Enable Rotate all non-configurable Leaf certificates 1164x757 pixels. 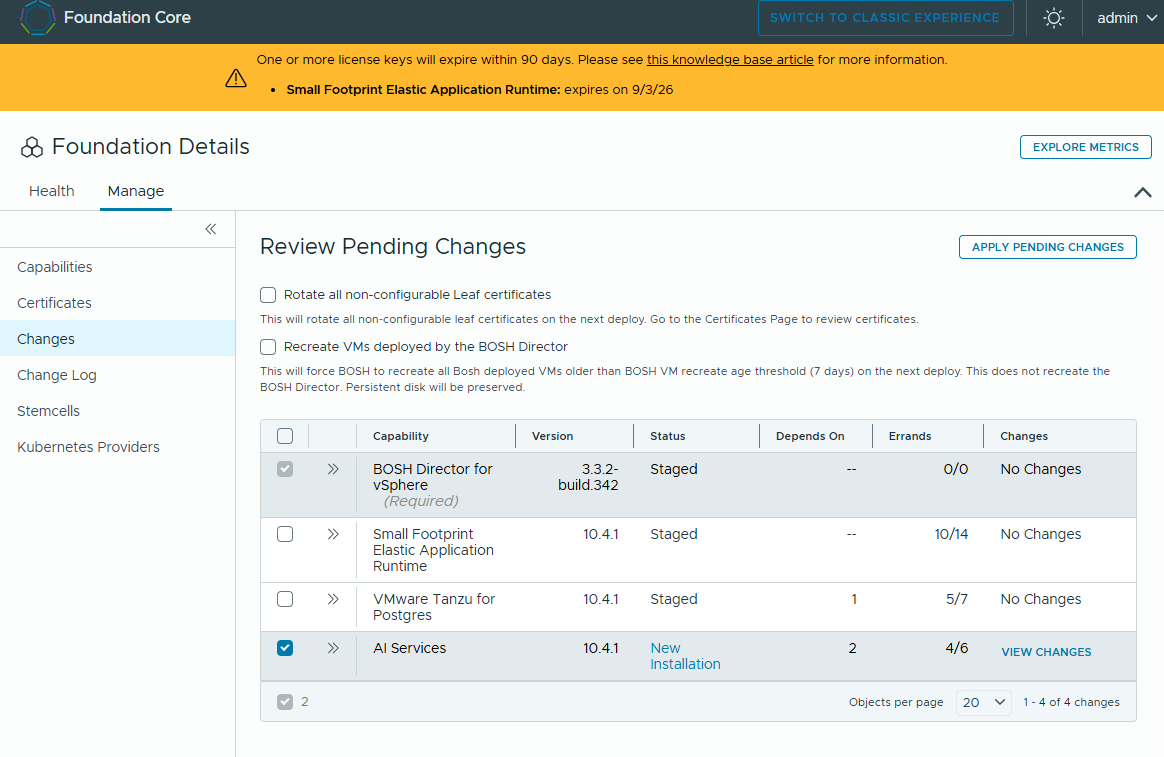[268, 295]
